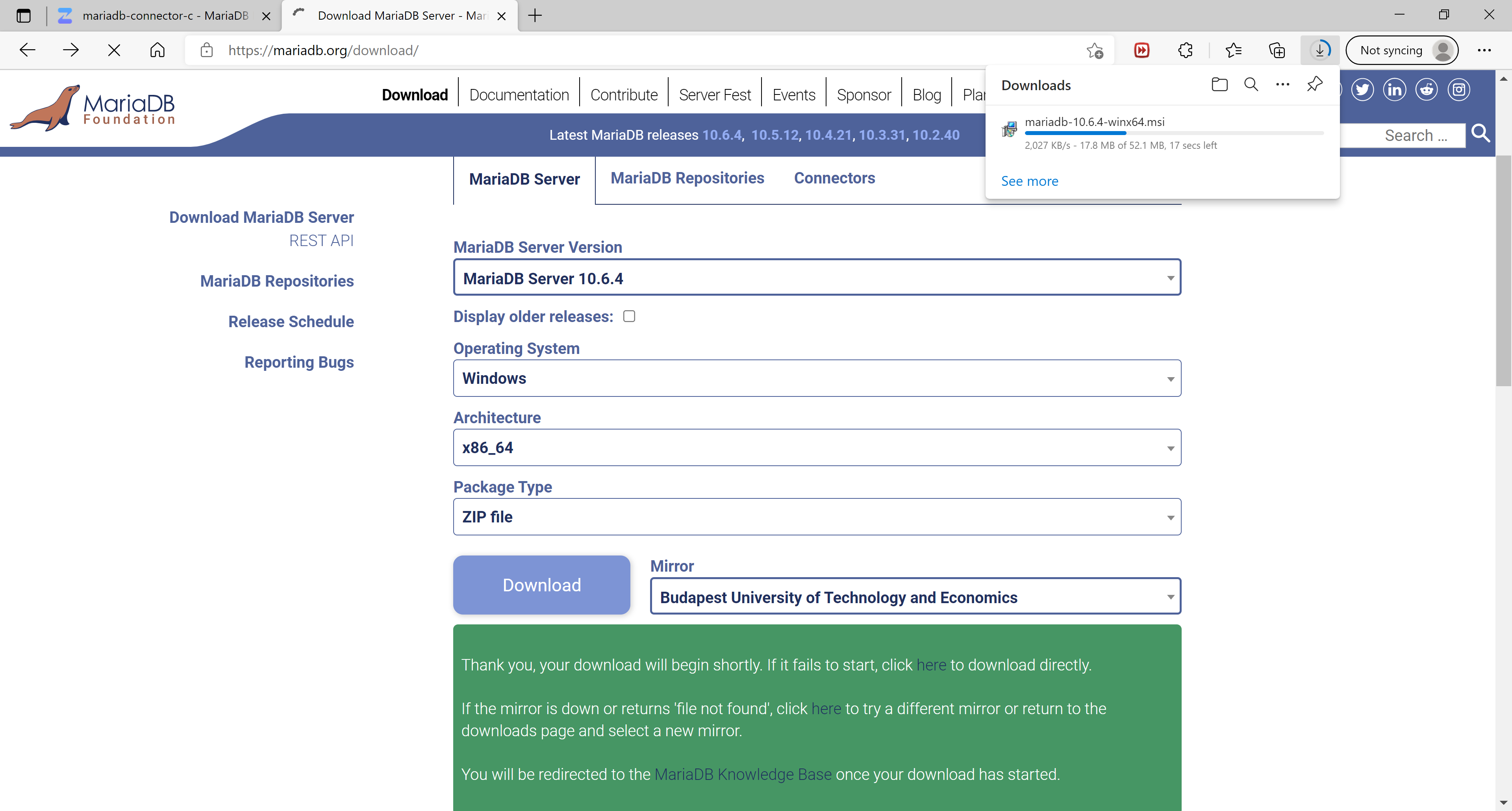Image resolution: width=1512 pixels, height=811 pixels.
Task: Open Collections toolbar icon
Action: click(1277, 50)
